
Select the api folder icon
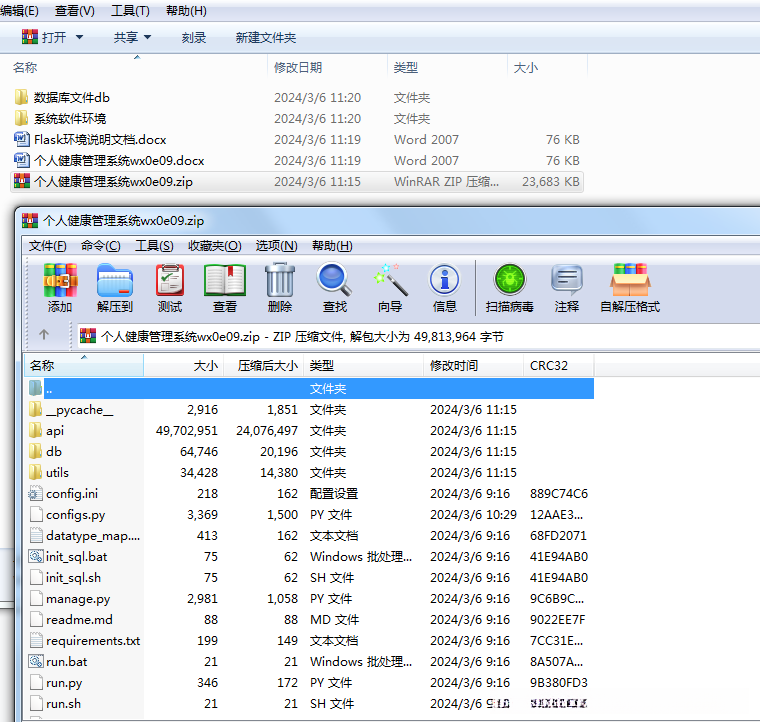(x=35, y=431)
